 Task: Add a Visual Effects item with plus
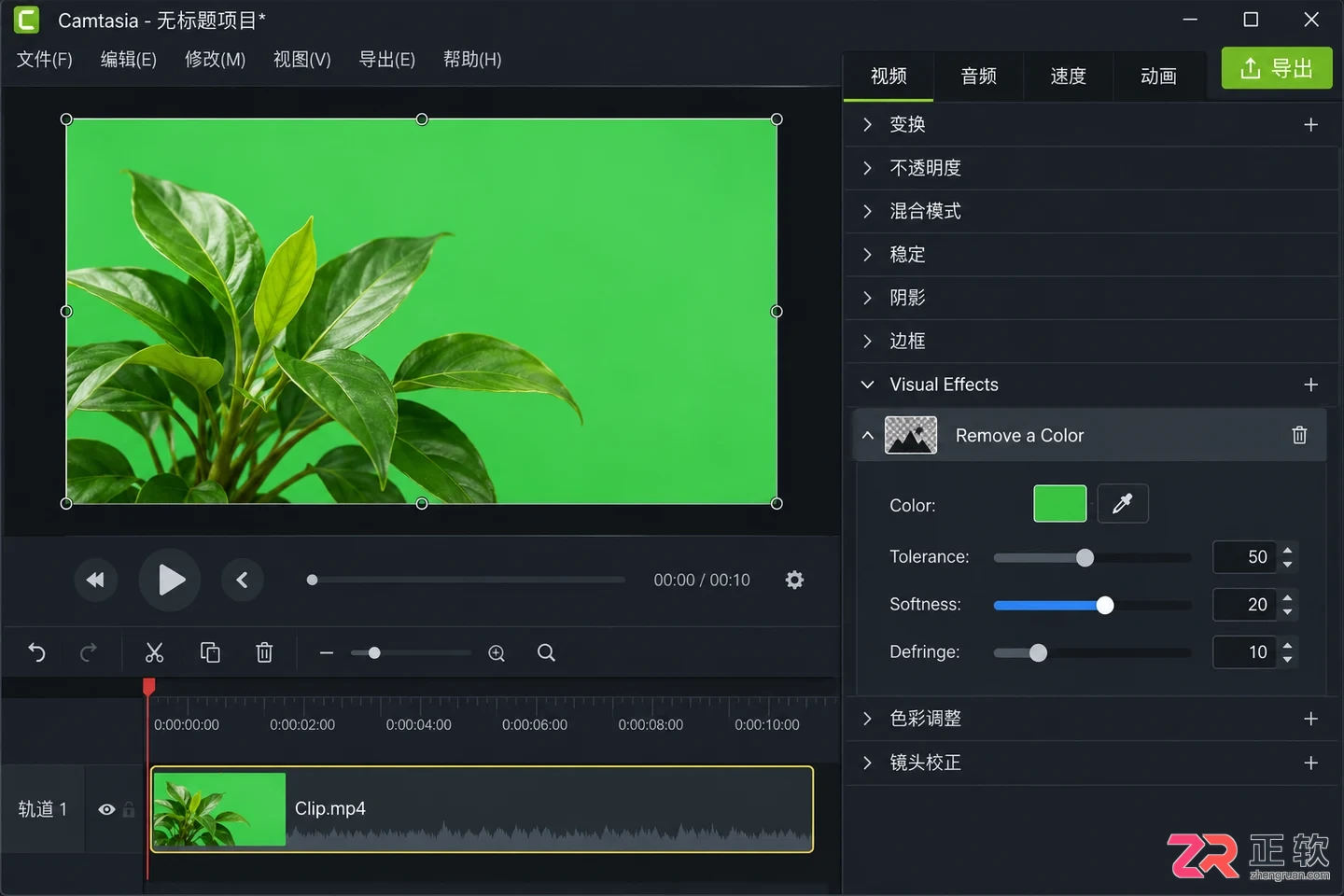click(x=1310, y=385)
